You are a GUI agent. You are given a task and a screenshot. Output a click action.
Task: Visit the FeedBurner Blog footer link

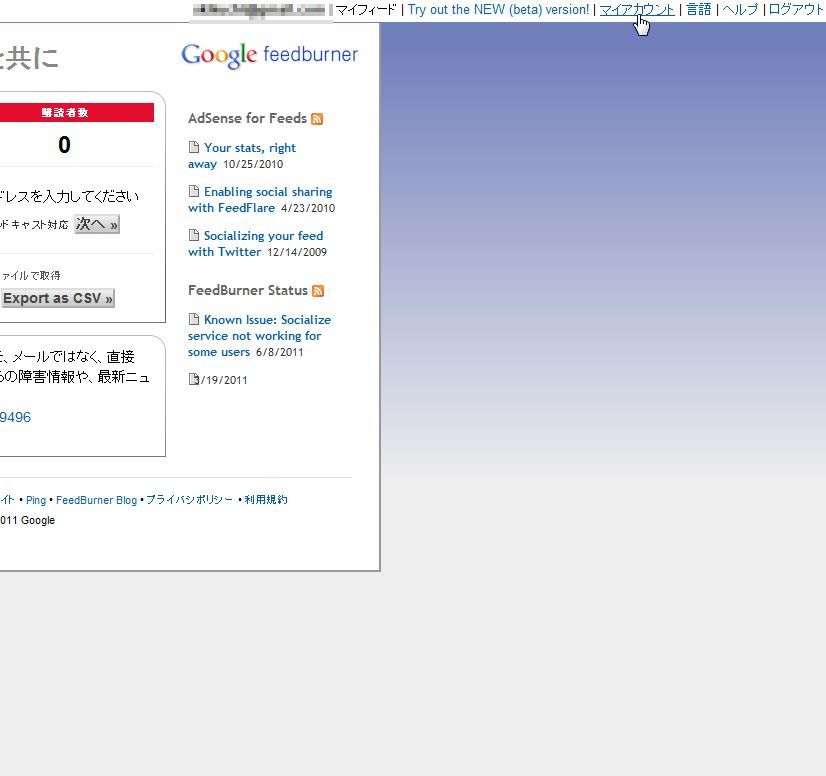coord(96,500)
